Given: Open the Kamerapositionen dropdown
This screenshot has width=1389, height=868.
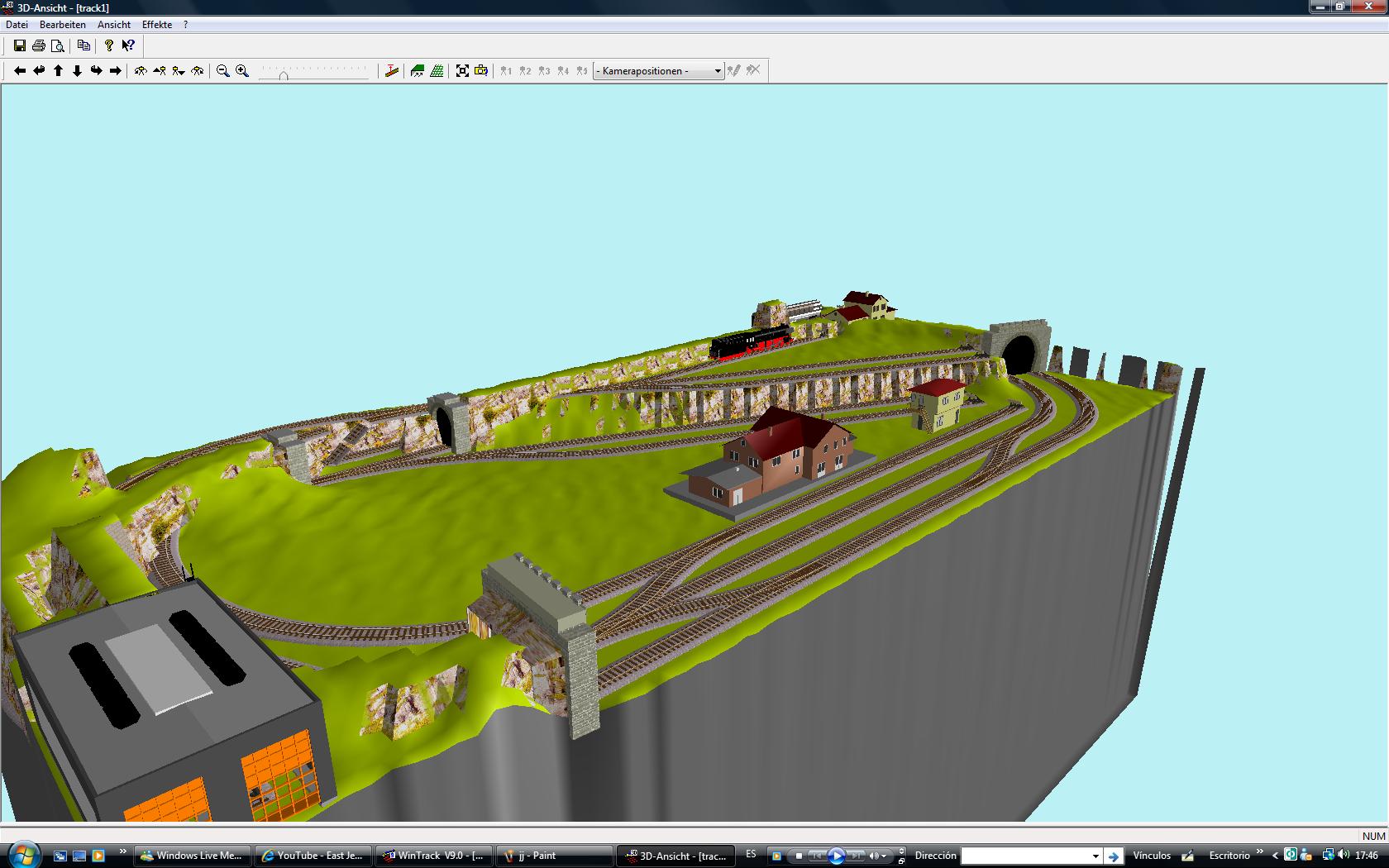Looking at the screenshot, I should pyautogui.click(x=658, y=71).
